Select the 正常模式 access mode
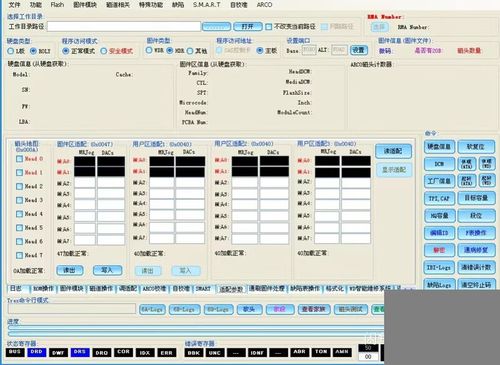 tap(66, 51)
